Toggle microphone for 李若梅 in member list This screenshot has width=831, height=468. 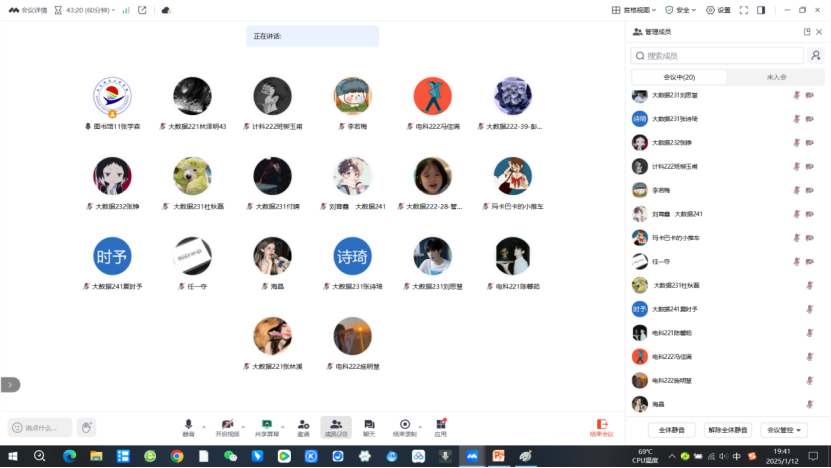pyautogui.click(x=797, y=190)
